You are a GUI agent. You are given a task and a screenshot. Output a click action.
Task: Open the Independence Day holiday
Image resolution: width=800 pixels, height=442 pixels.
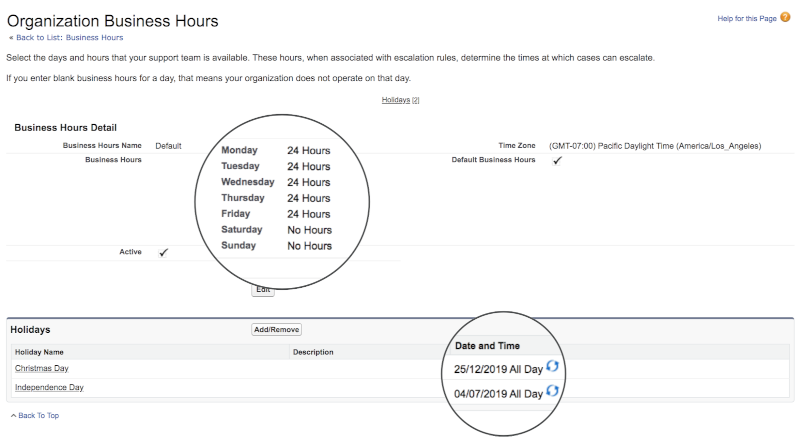tap(49, 387)
